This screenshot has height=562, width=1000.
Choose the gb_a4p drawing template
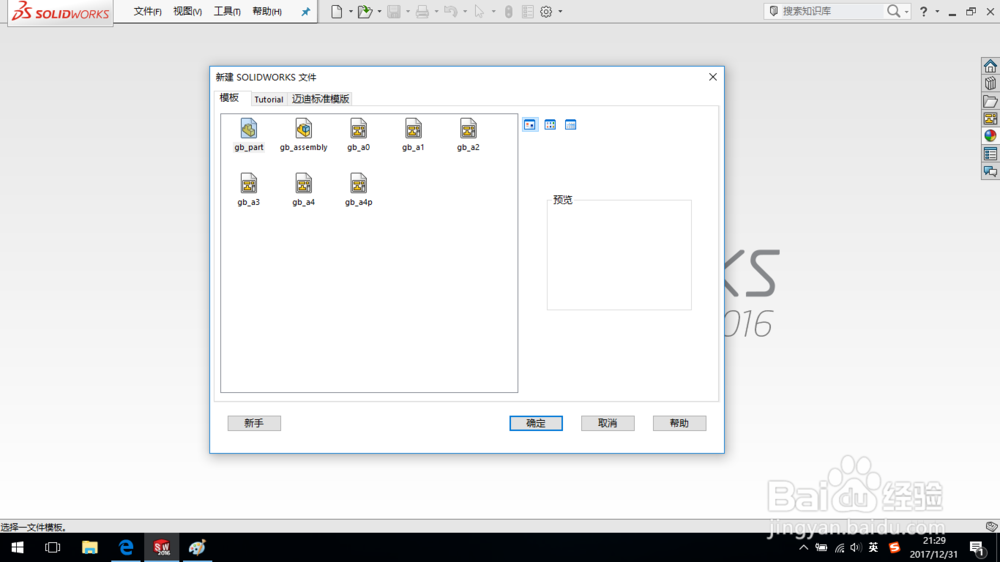pos(358,189)
